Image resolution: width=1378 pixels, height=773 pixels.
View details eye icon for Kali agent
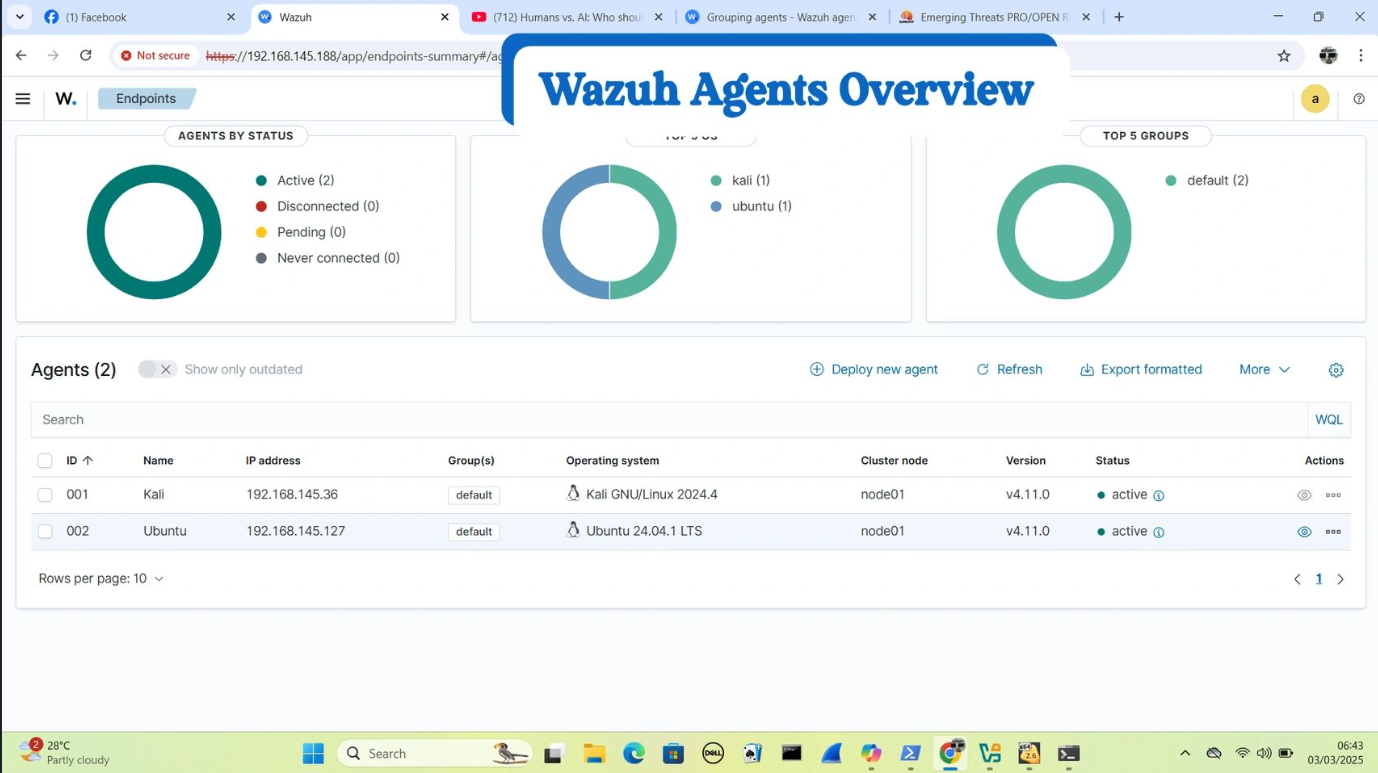(x=1304, y=495)
